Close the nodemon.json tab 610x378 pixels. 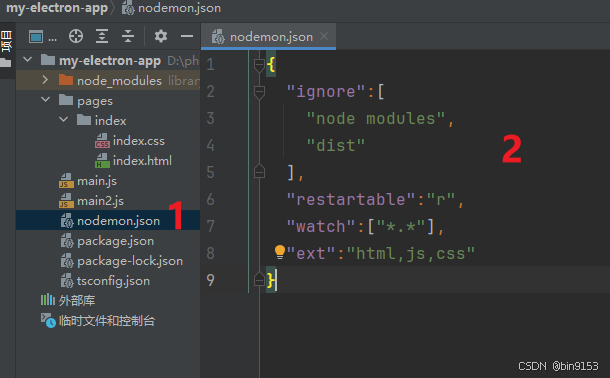pyautogui.click(x=324, y=36)
